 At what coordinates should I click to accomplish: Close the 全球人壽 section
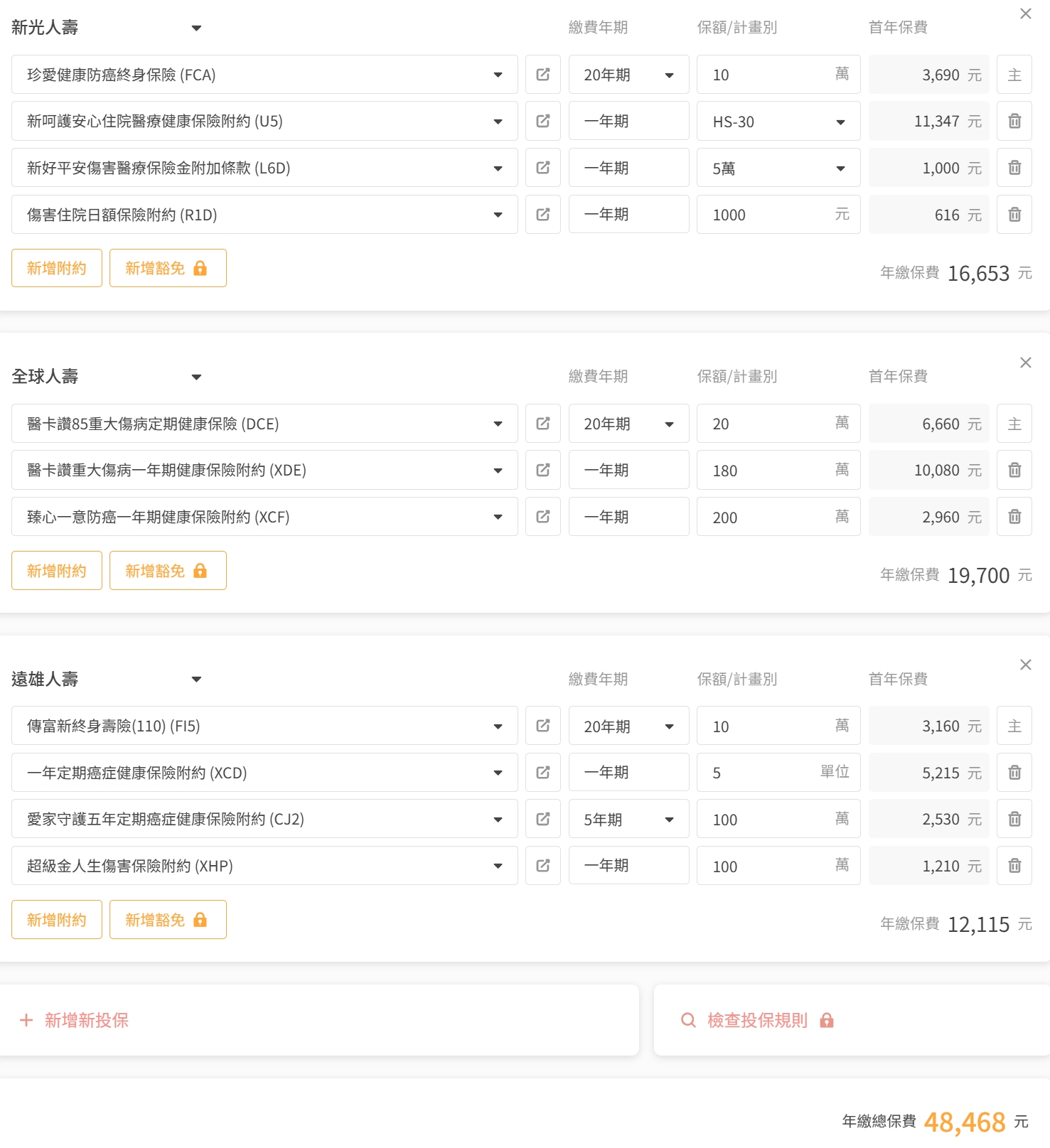click(1025, 363)
